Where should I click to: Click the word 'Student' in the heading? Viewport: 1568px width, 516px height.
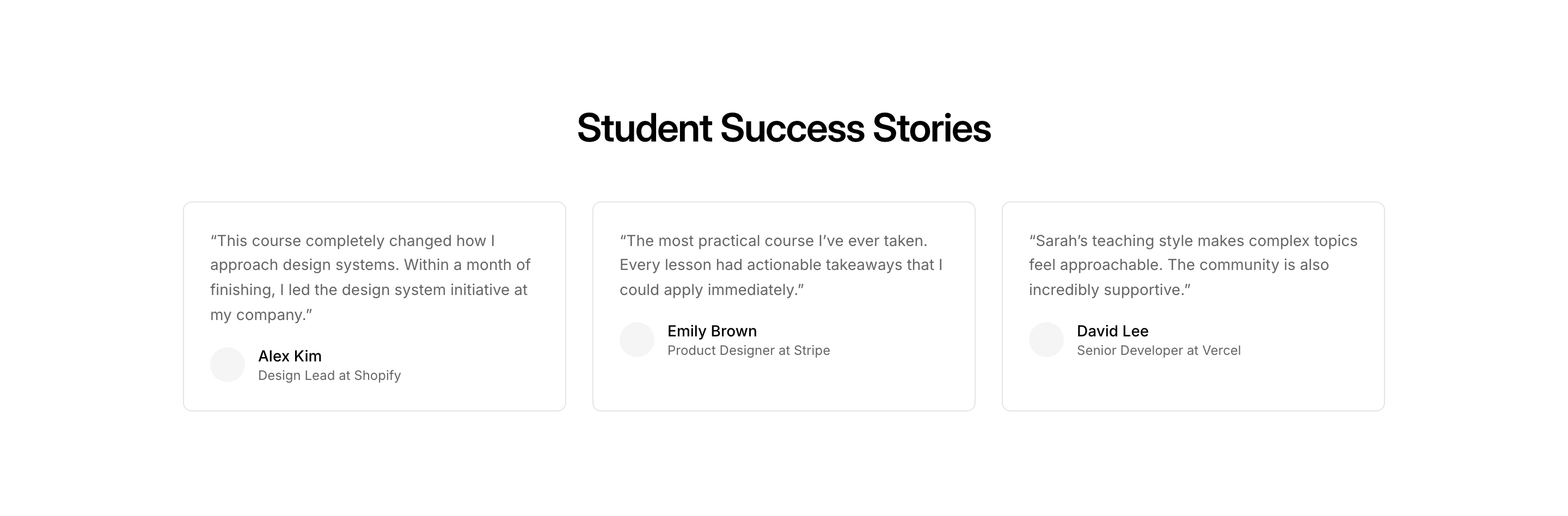click(645, 128)
